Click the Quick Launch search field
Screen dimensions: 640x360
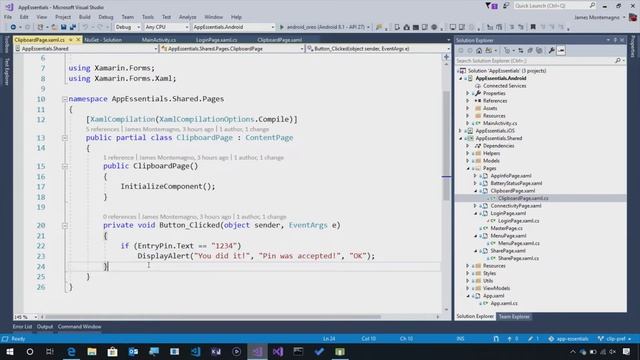point(555,6)
